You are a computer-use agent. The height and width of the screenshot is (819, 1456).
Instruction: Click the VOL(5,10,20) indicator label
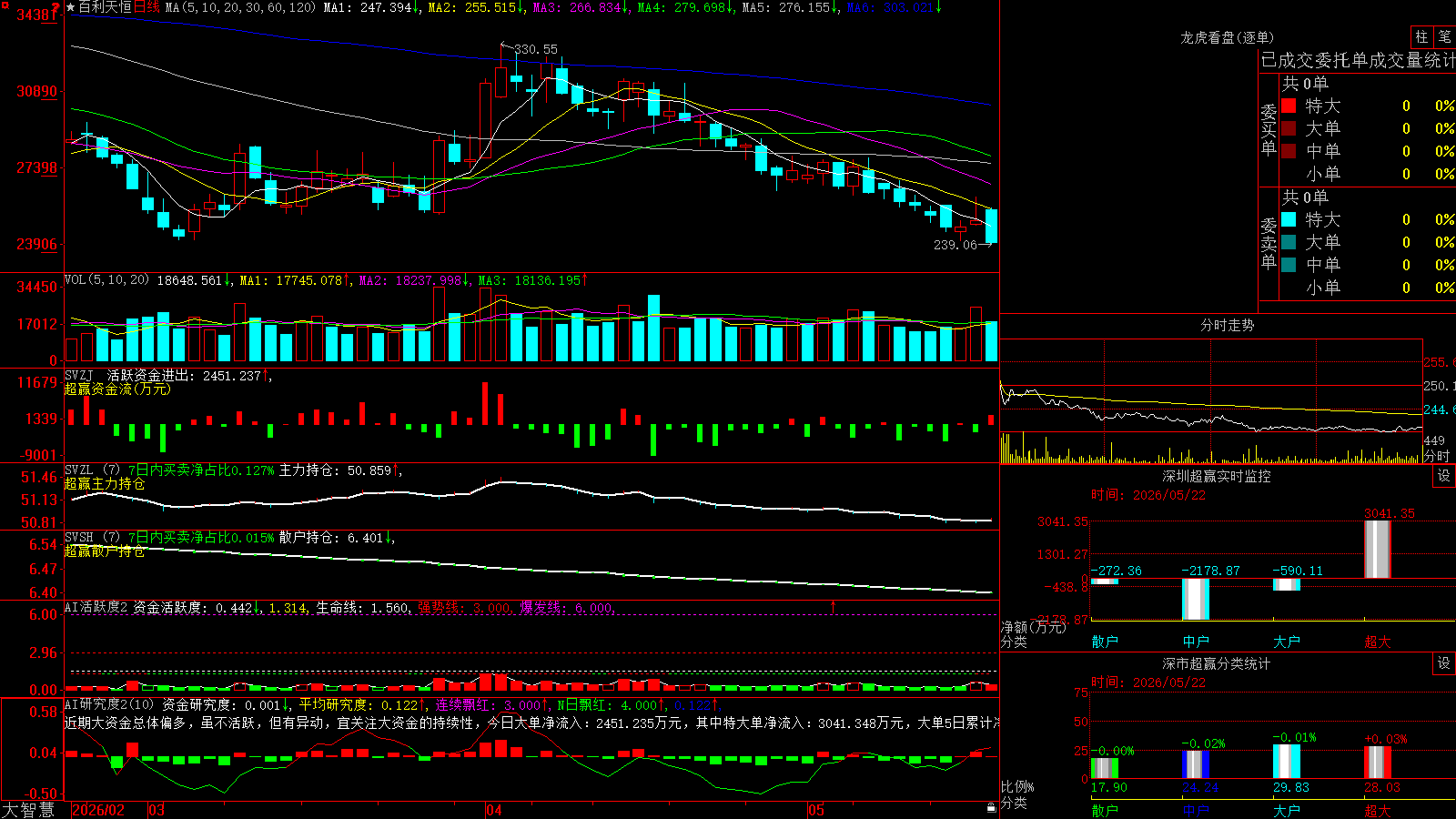tap(107, 279)
